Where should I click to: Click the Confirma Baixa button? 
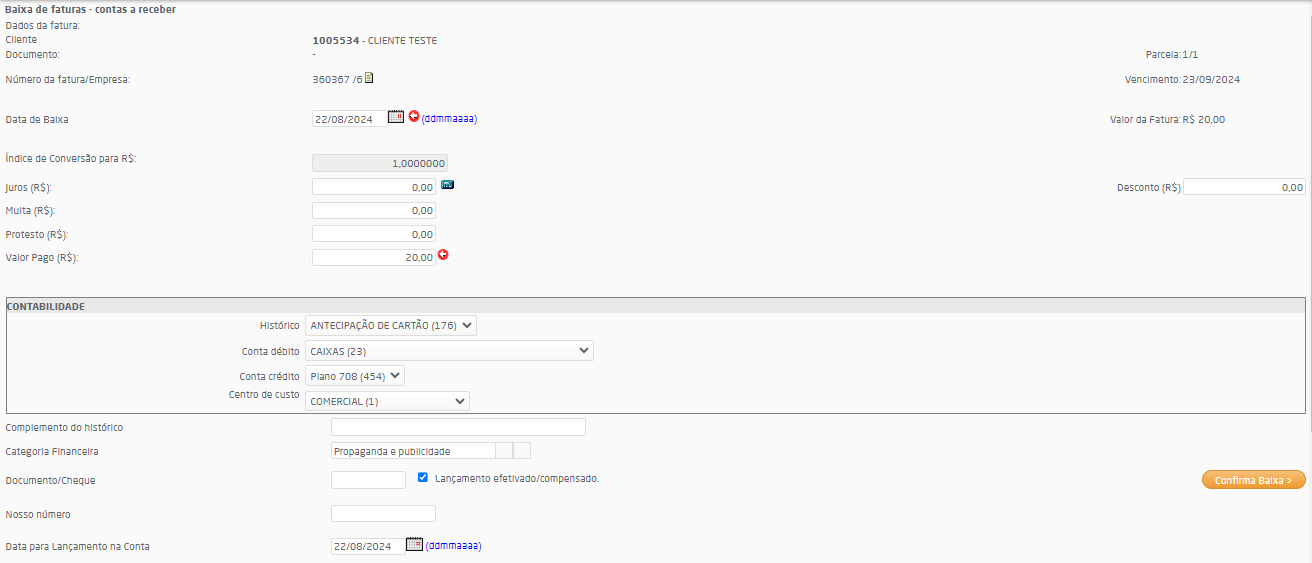(x=1254, y=480)
